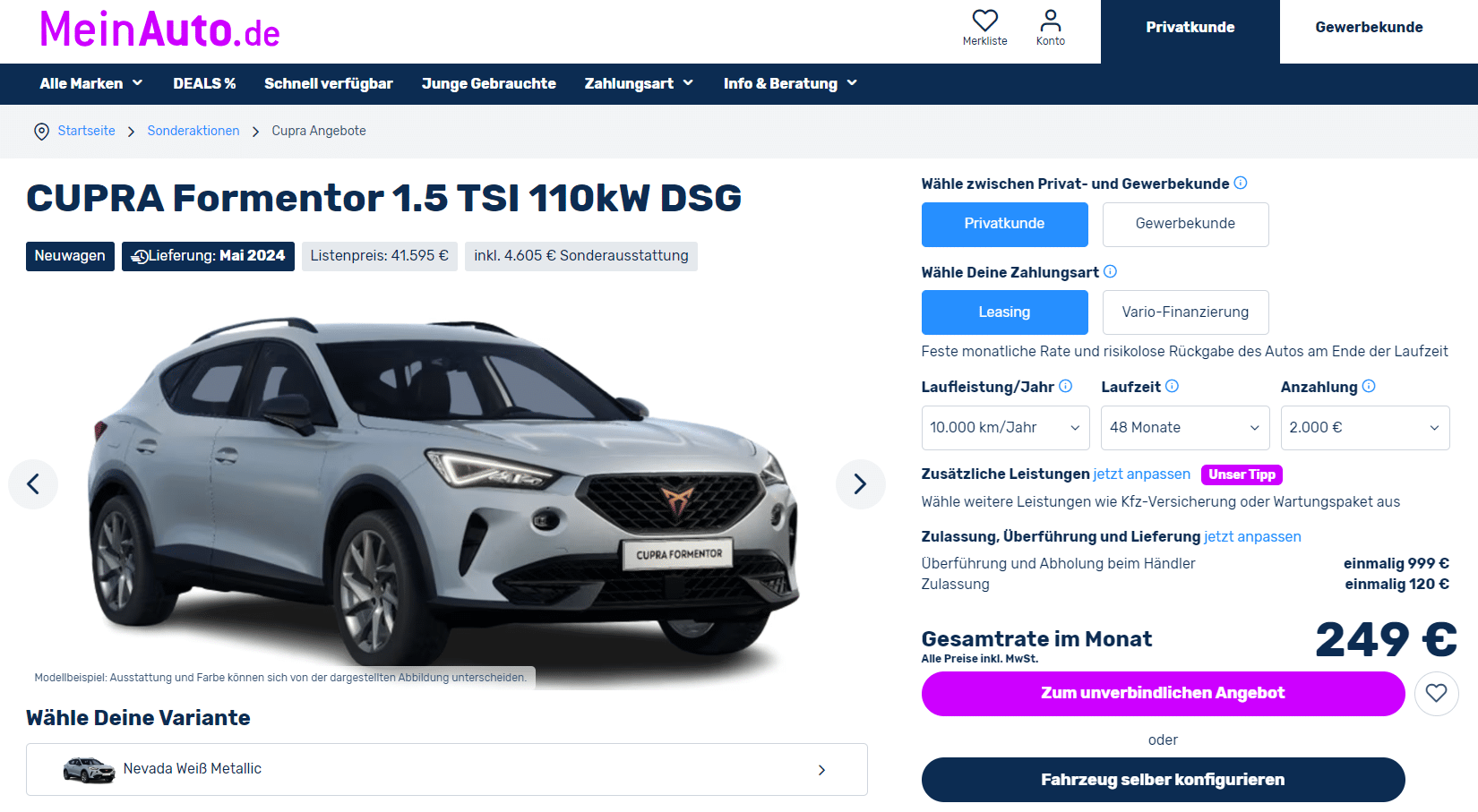Show previous car image arrow
Image resolution: width=1478 pixels, height=812 pixels.
[33, 484]
